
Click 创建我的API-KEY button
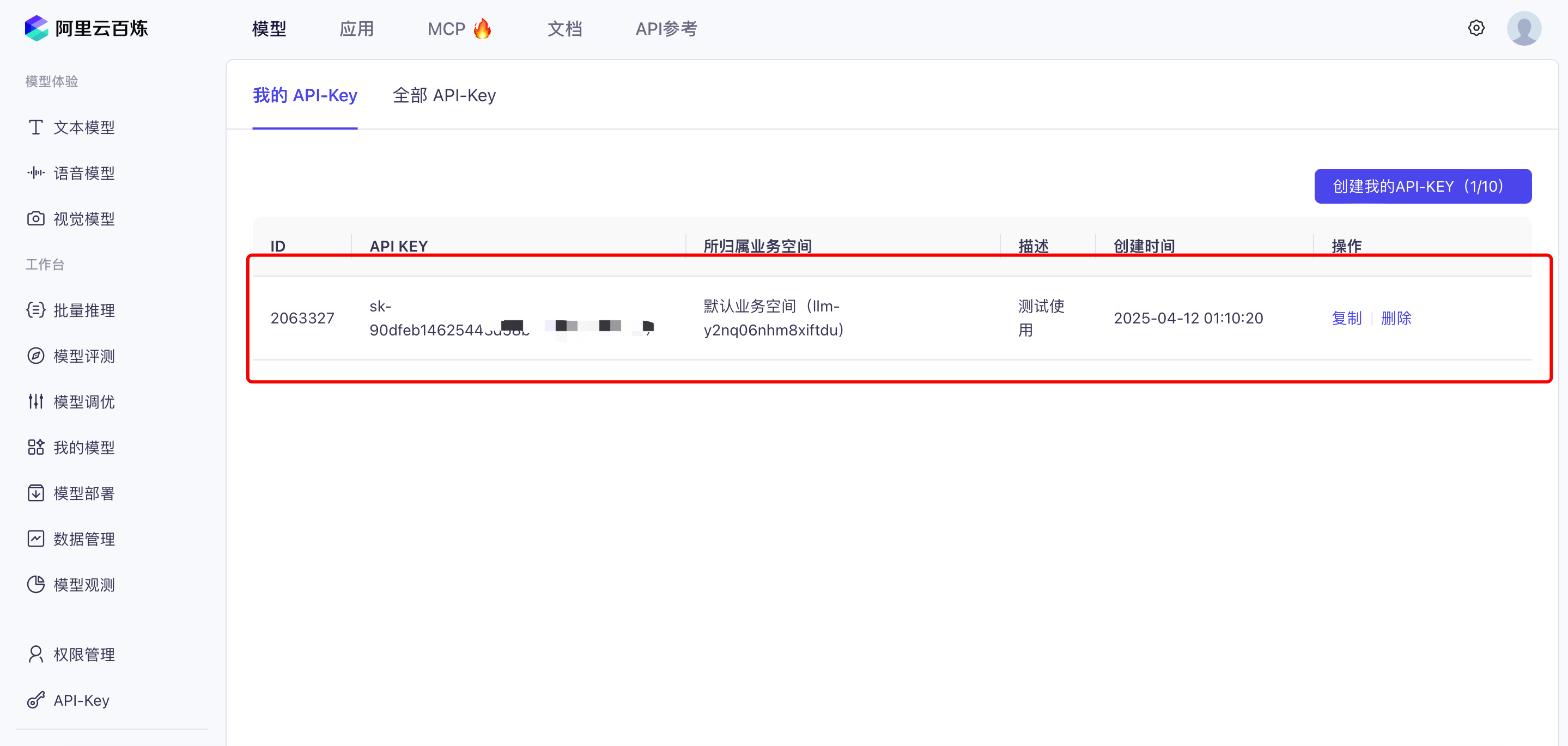[x=1422, y=186]
